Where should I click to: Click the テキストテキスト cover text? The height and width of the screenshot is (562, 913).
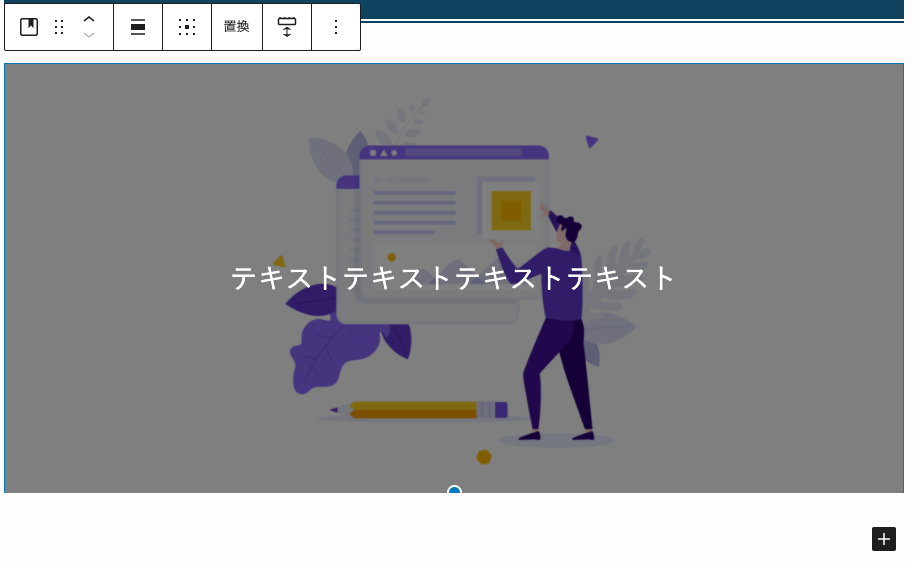point(453,278)
